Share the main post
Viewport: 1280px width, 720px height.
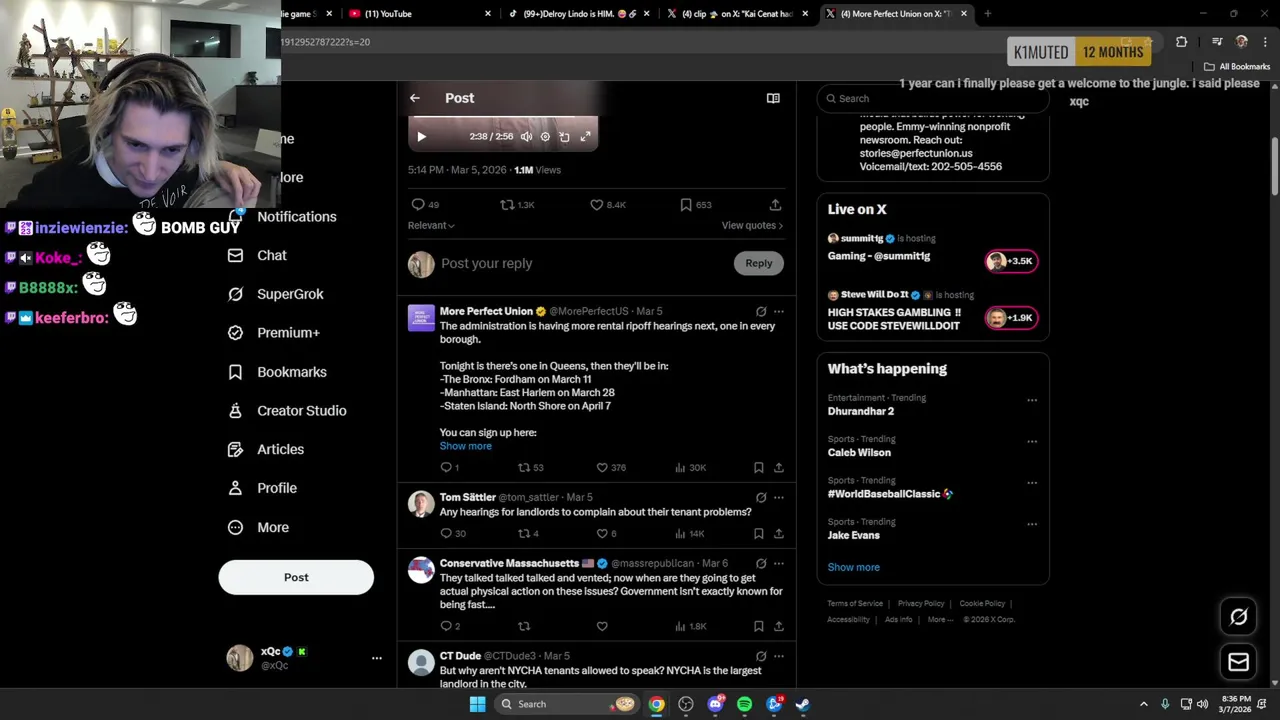pos(775,204)
